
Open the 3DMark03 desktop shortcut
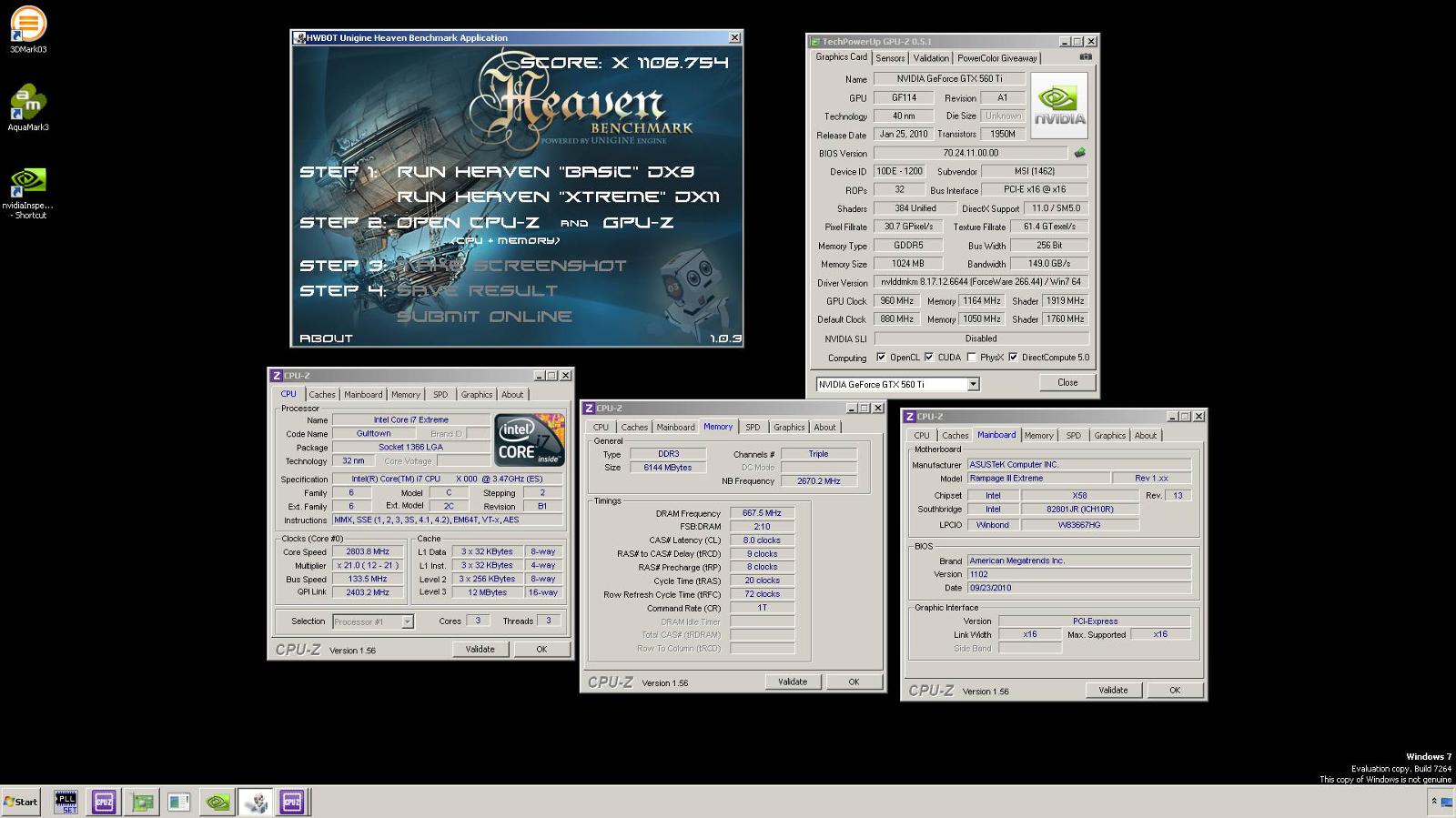click(28, 29)
